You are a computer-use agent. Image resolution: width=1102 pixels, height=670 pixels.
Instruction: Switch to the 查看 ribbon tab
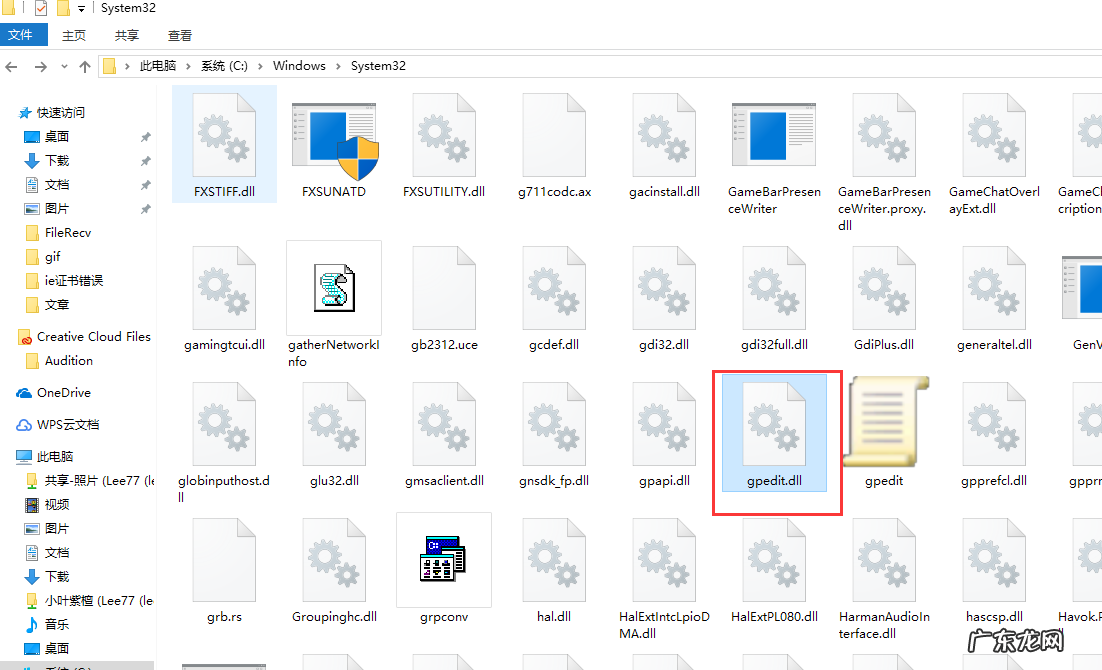(179, 35)
